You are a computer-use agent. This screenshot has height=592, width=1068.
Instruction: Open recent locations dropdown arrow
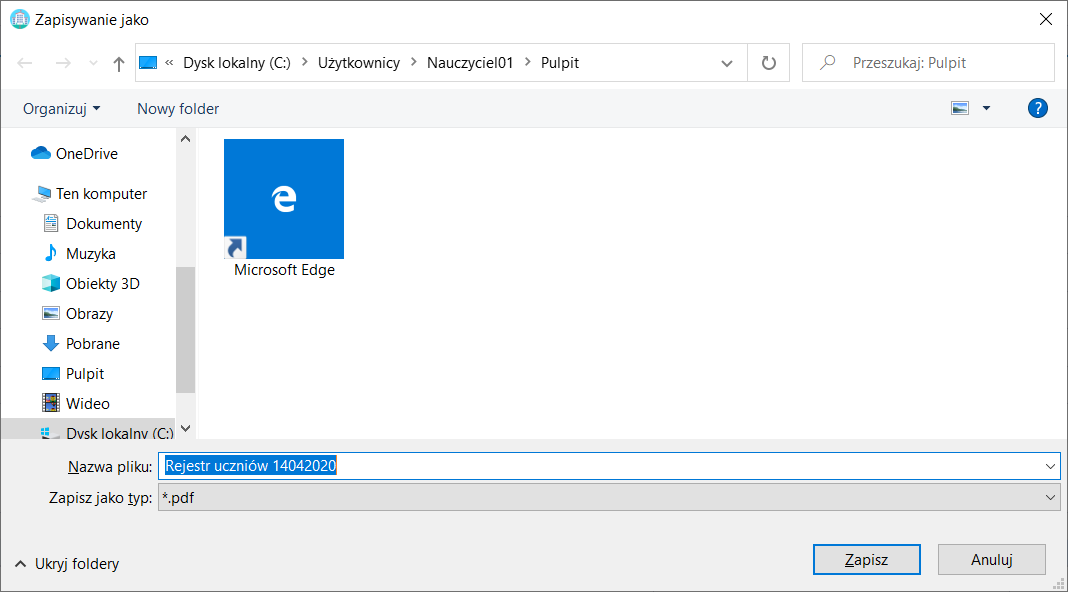[x=93, y=63]
